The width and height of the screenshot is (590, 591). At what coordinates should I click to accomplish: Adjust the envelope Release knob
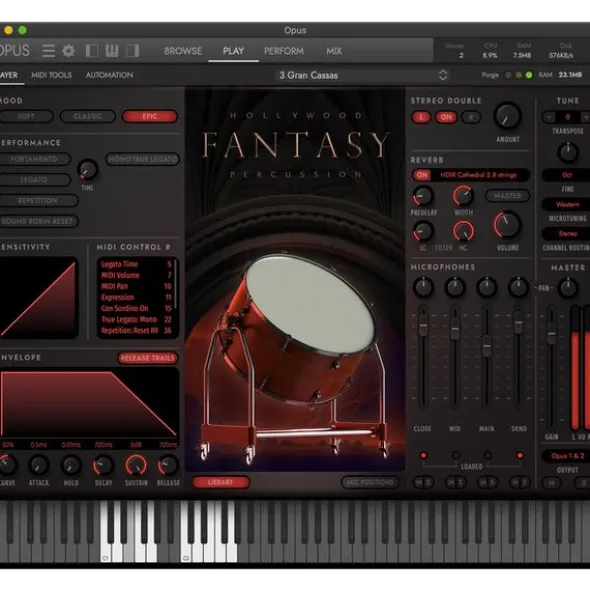[168, 466]
